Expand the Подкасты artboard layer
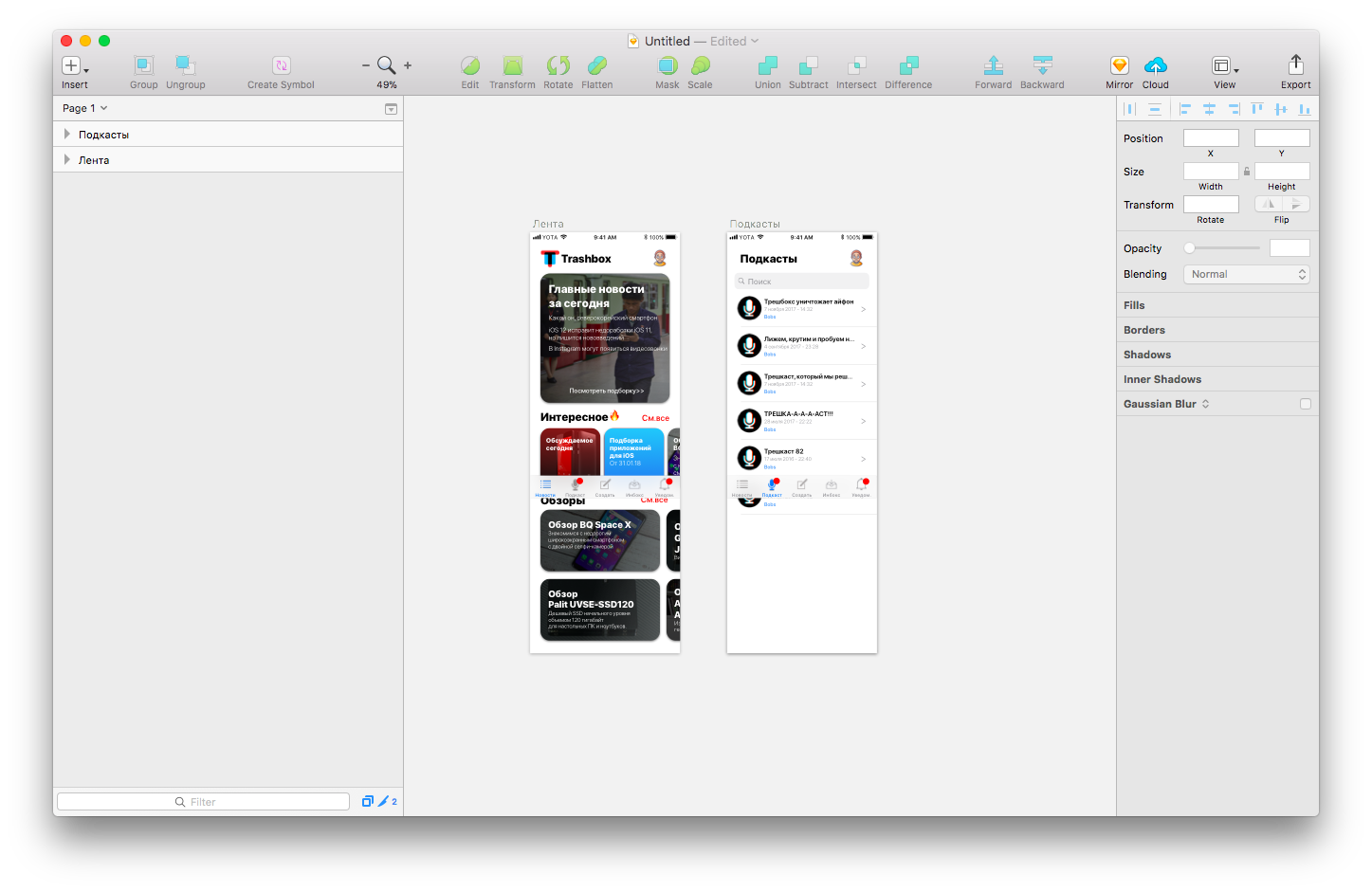1372x892 pixels. (66, 134)
